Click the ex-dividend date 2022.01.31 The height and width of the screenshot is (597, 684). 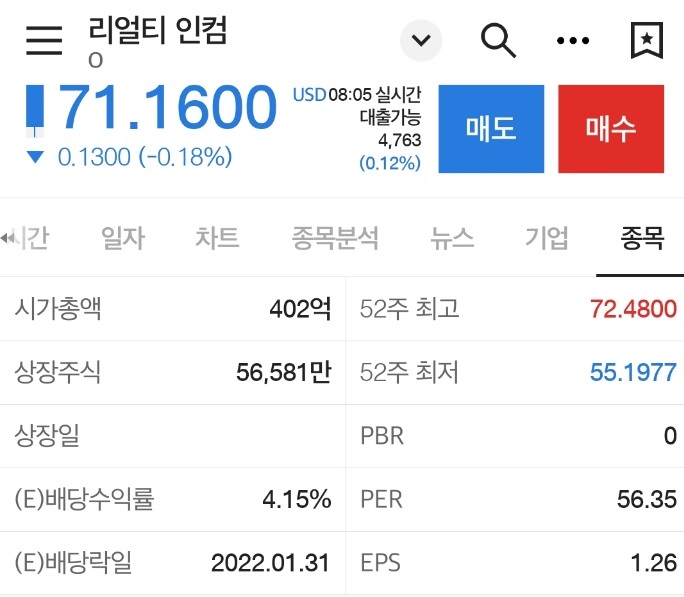pos(270,563)
